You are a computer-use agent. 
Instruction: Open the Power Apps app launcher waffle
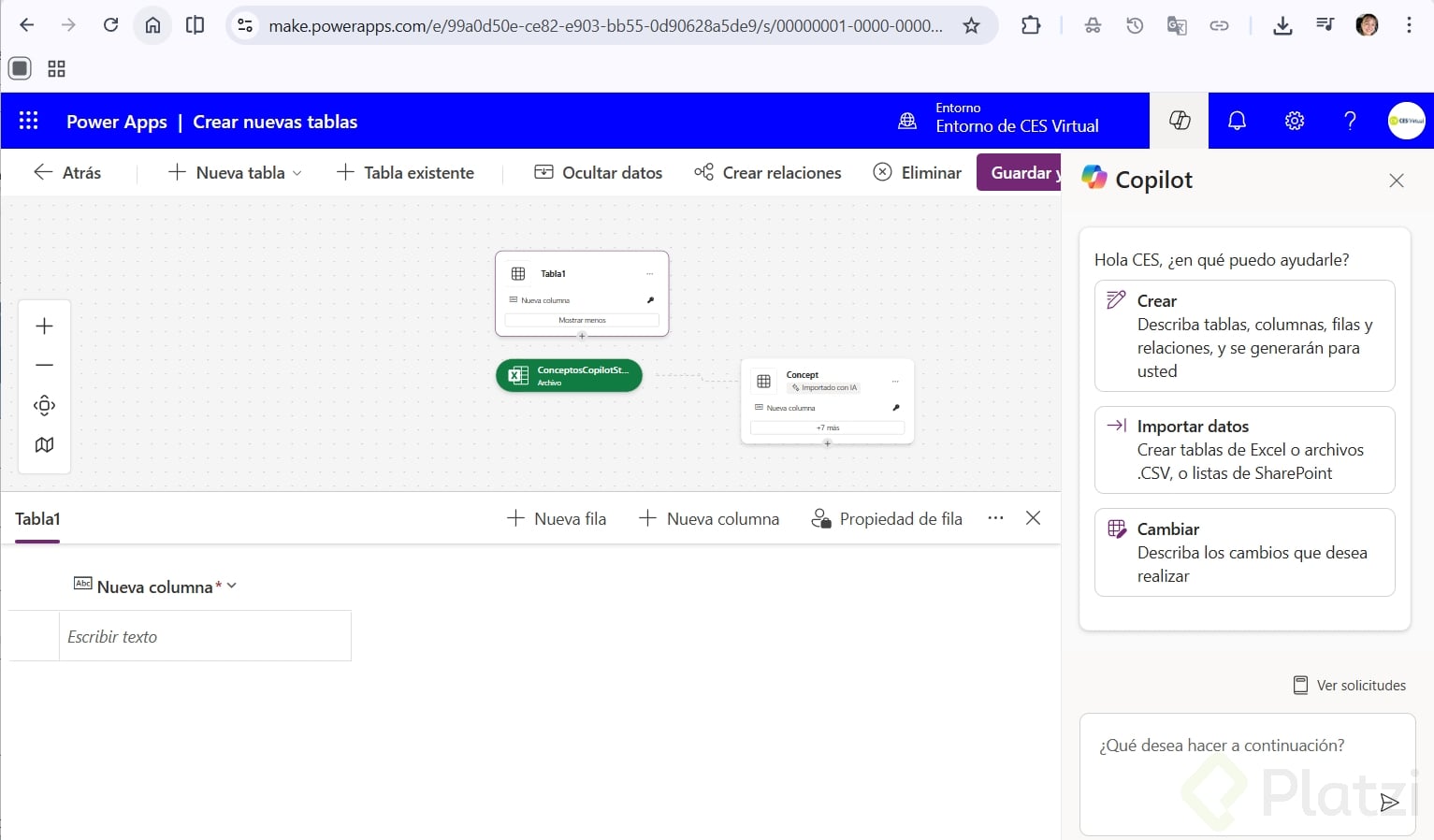click(29, 121)
